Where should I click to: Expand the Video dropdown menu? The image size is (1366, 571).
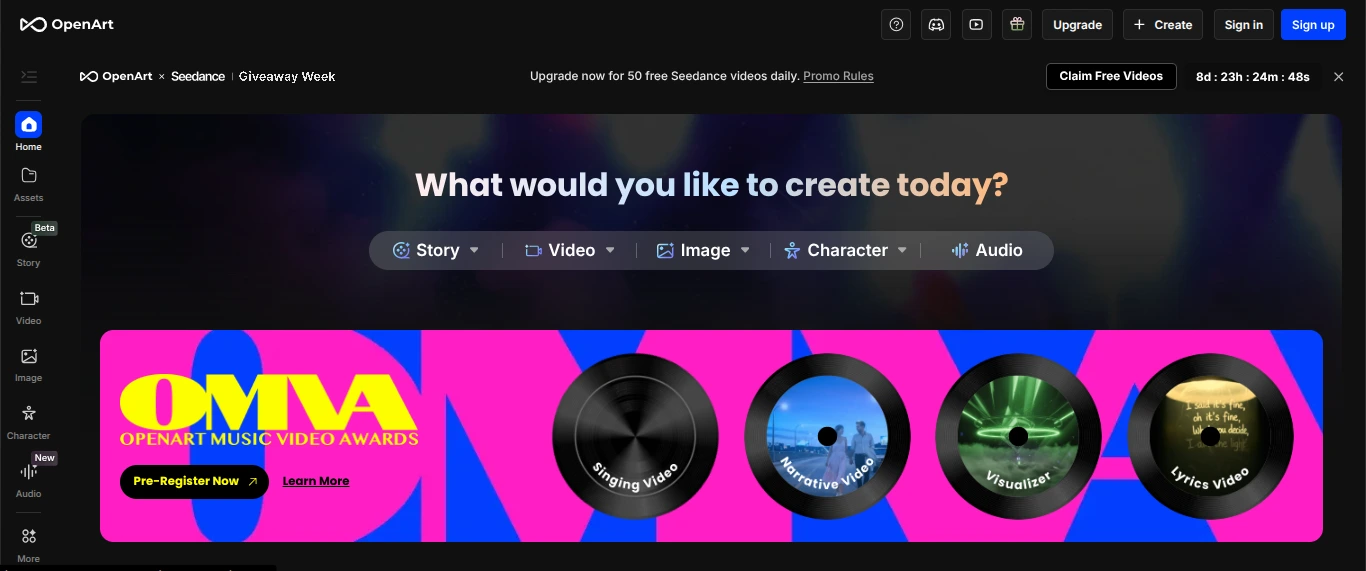coord(609,251)
